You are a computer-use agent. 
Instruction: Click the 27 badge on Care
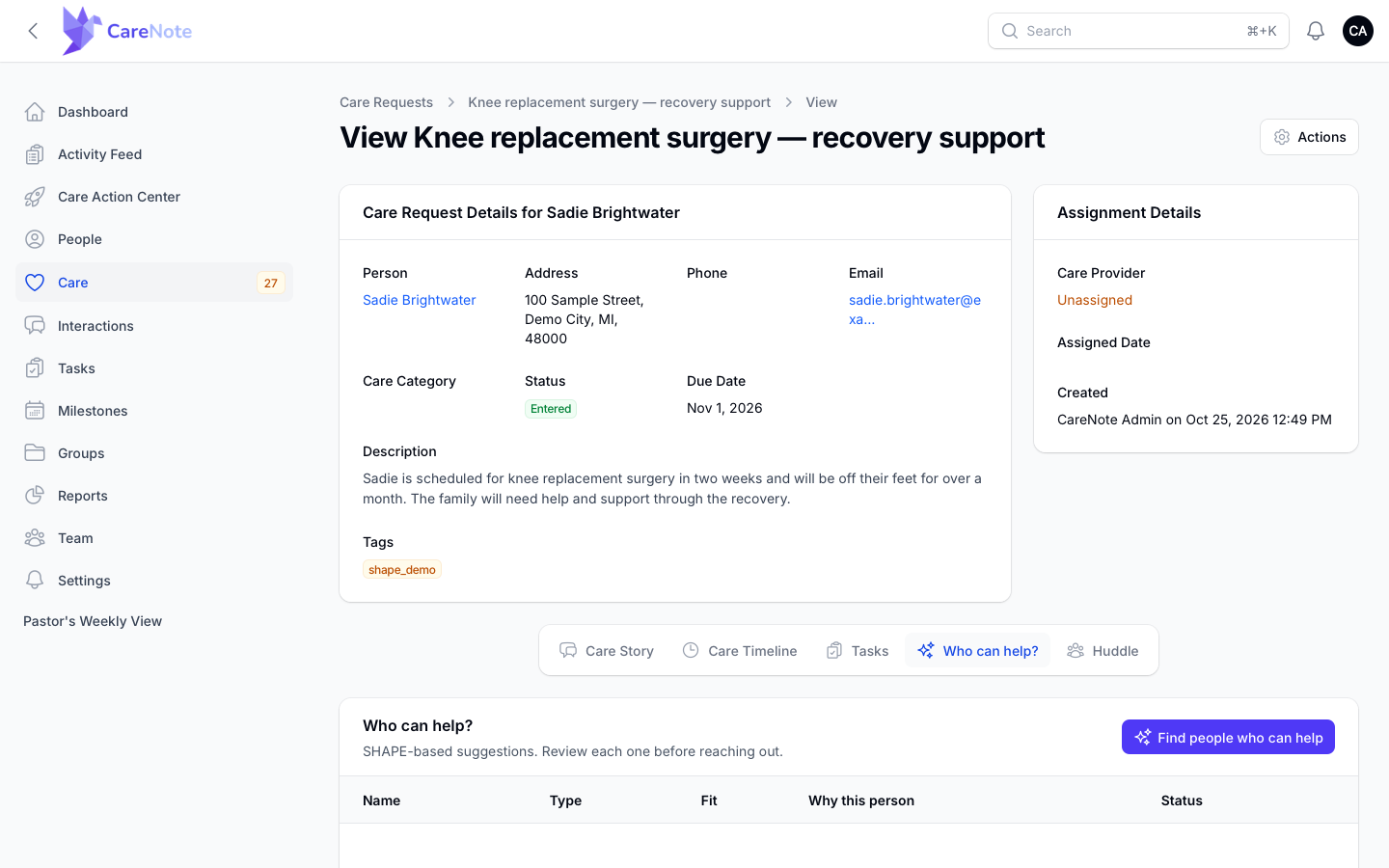pyautogui.click(x=271, y=283)
